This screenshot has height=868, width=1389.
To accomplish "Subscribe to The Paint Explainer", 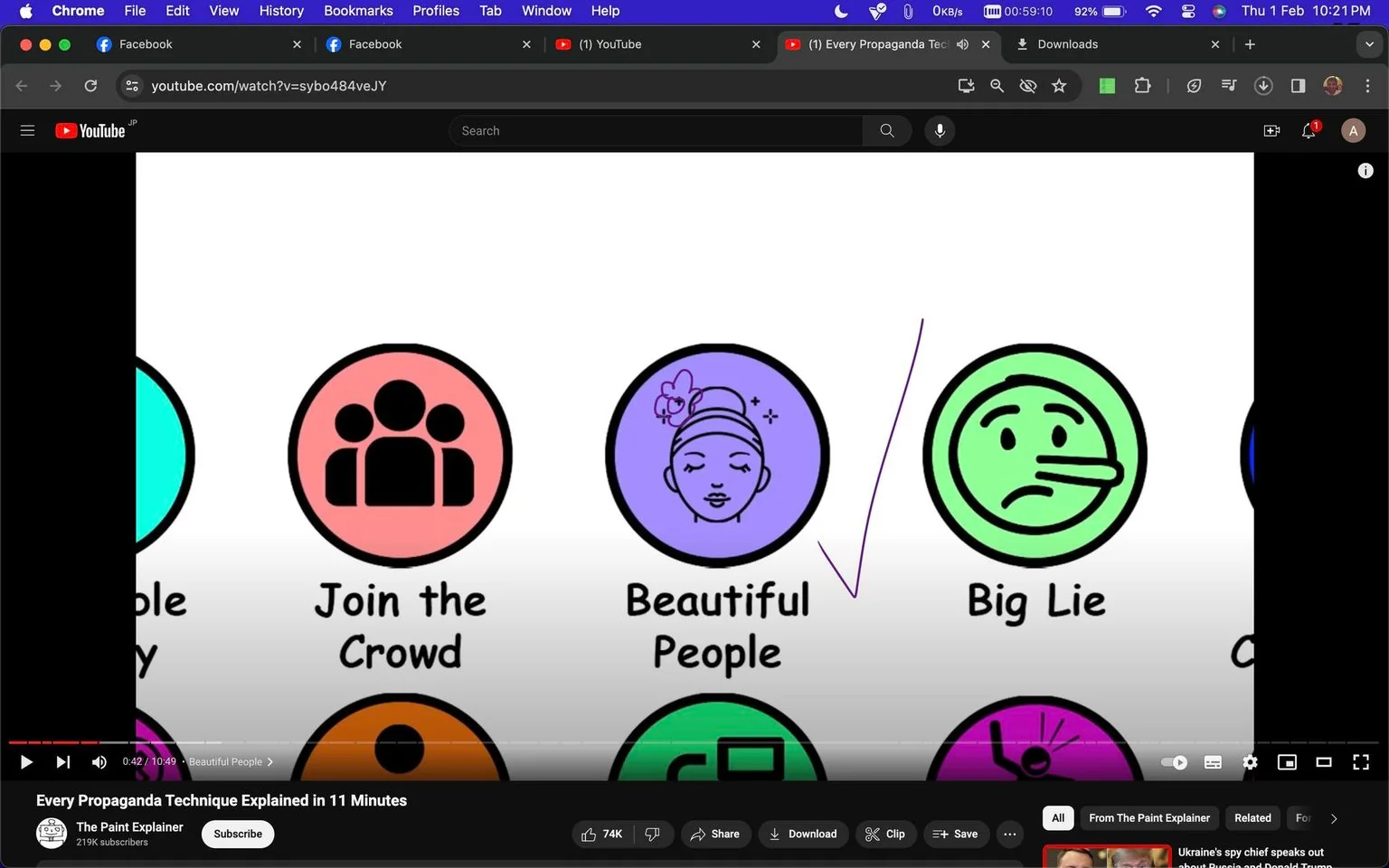I will coord(238,834).
